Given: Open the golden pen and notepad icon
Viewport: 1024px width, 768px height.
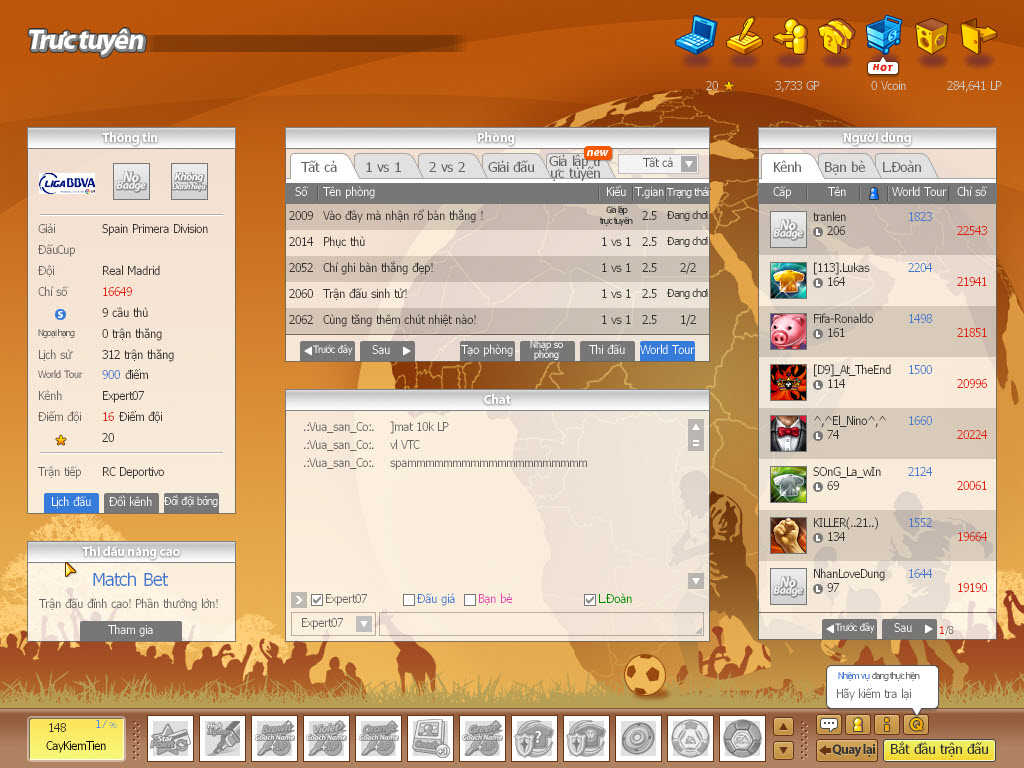Looking at the screenshot, I should pyautogui.click(x=745, y=38).
